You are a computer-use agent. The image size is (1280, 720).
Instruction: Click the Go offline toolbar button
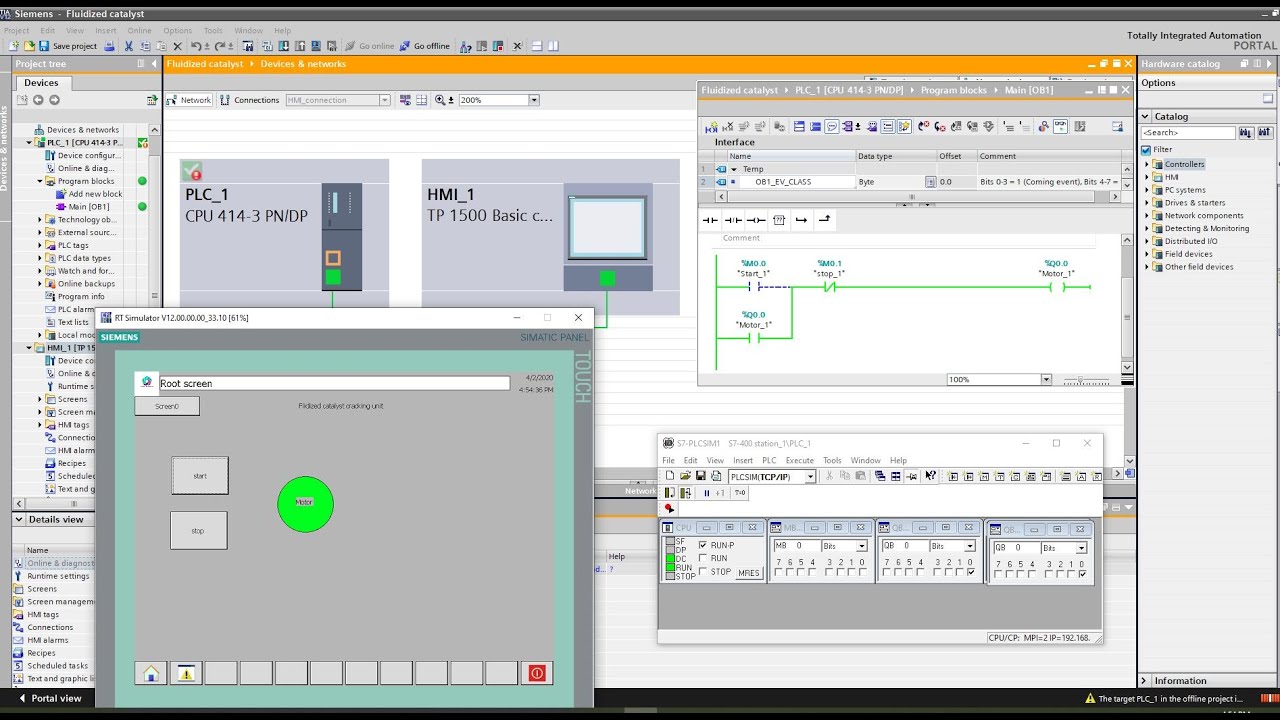(x=424, y=46)
